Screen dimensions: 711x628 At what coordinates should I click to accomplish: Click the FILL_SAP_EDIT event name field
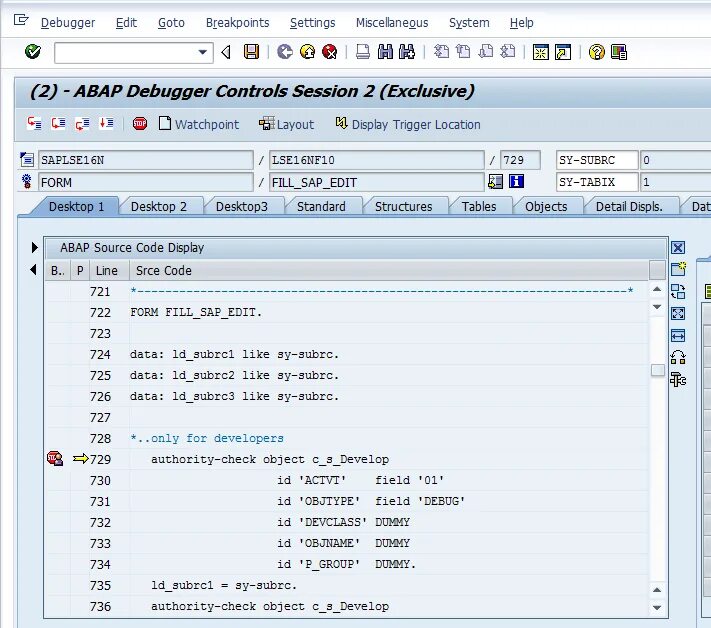pyautogui.click(x=376, y=182)
